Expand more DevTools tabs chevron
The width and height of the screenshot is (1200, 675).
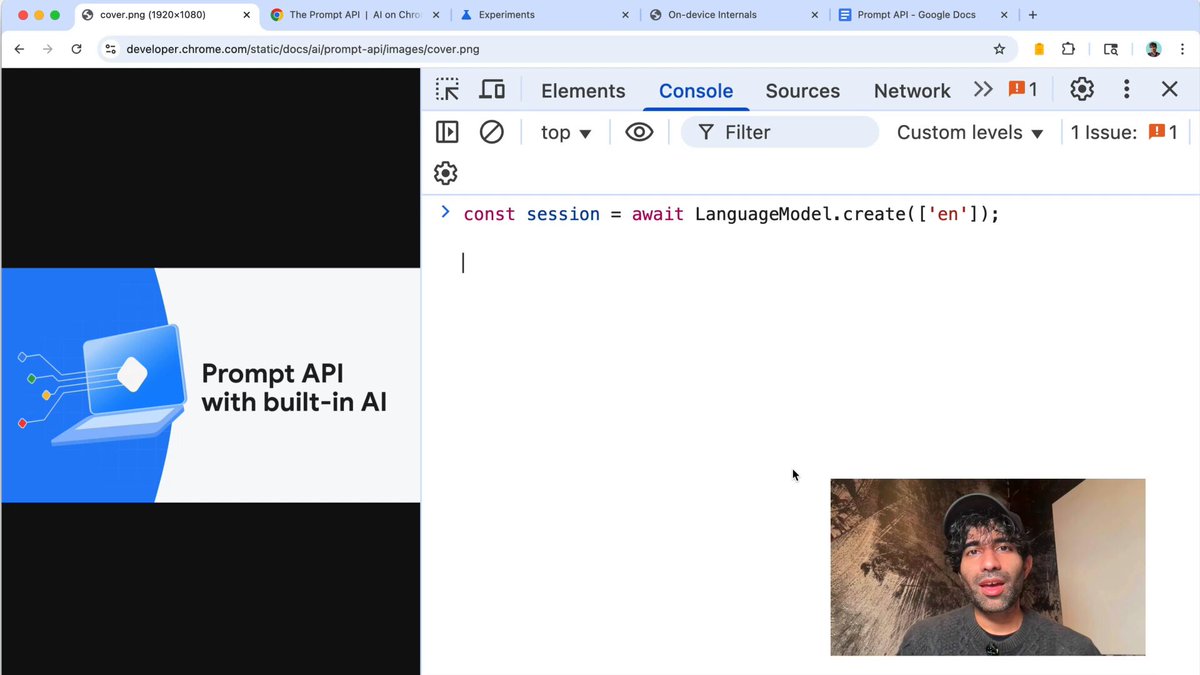pos(983,90)
